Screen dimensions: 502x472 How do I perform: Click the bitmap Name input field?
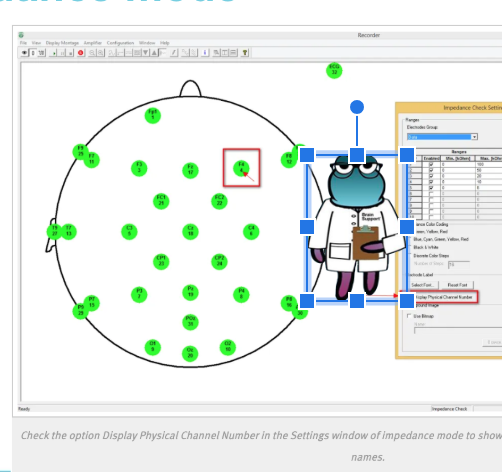point(458,330)
